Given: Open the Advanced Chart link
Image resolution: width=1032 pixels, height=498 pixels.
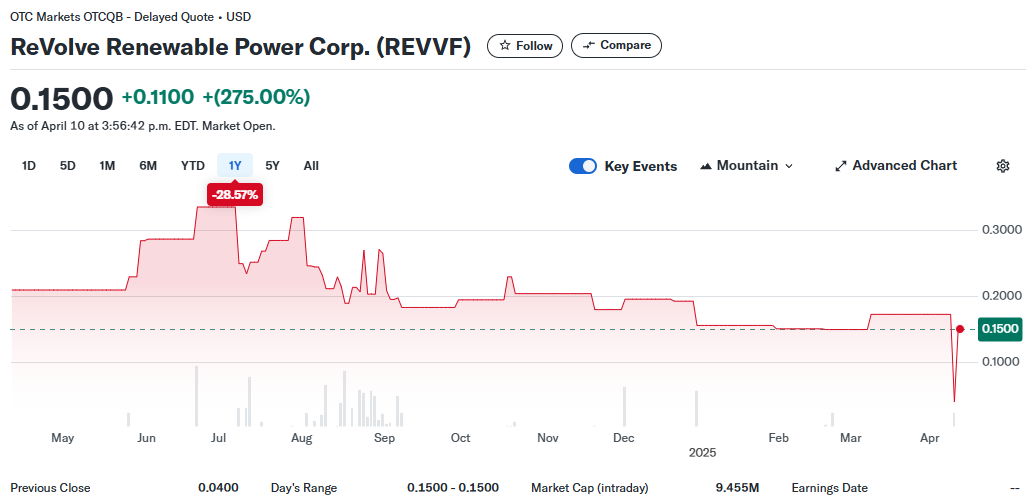Looking at the screenshot, I should 896,166.
